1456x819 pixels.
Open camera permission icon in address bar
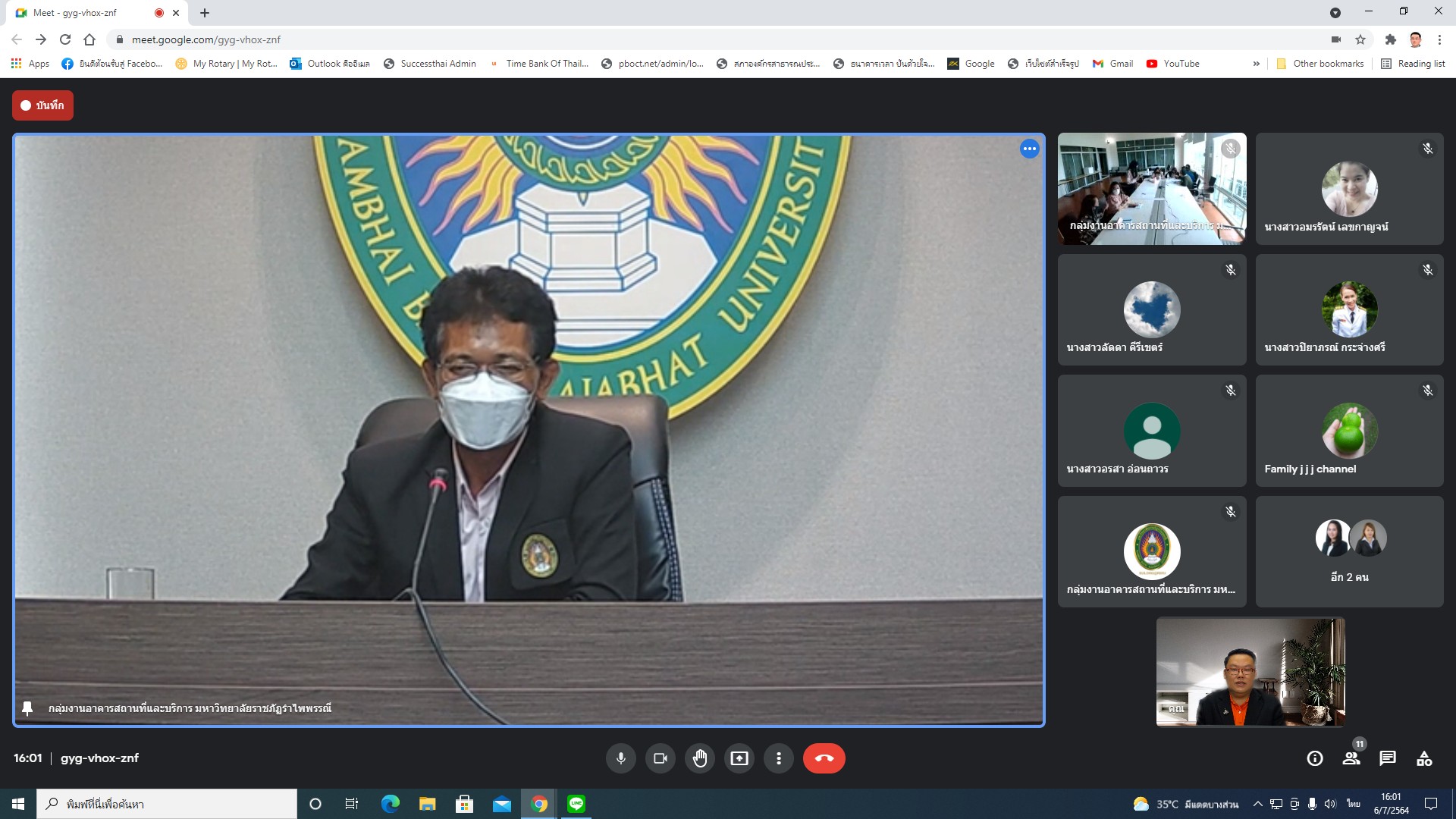pyautogui.click(x=1336, y=39)
